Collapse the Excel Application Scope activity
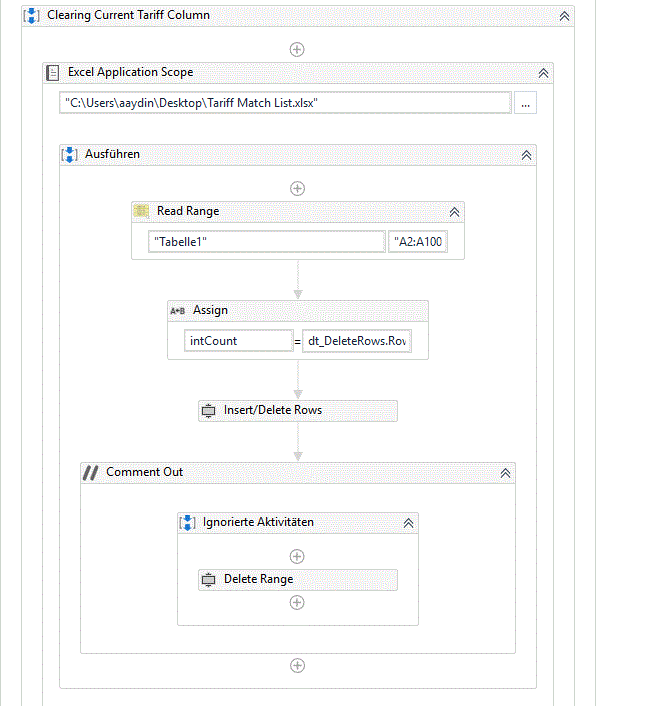This screenshot has height=706, width=646. coord(543,73)
